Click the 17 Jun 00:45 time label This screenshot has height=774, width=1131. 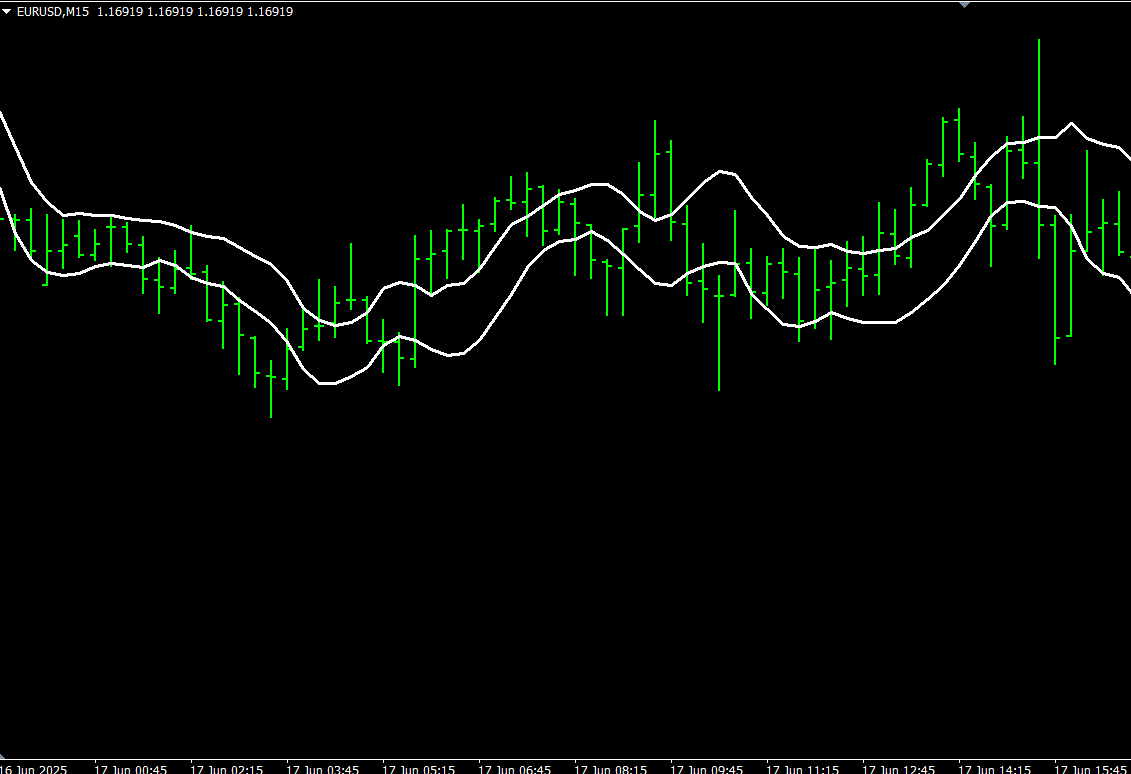click(x=131, y=769)
